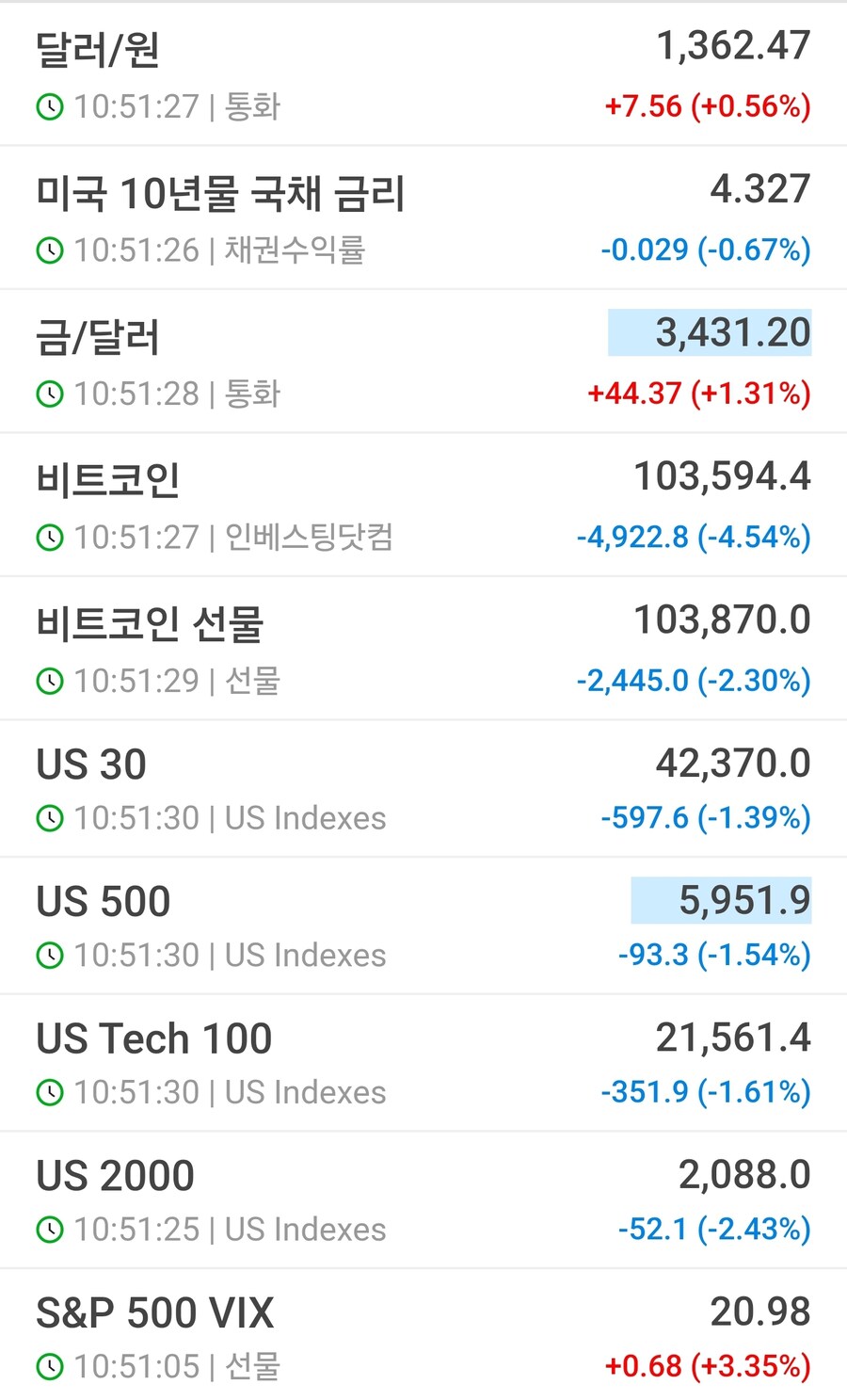Click the clock icon under 비트코인 선물

coord(49,681)
